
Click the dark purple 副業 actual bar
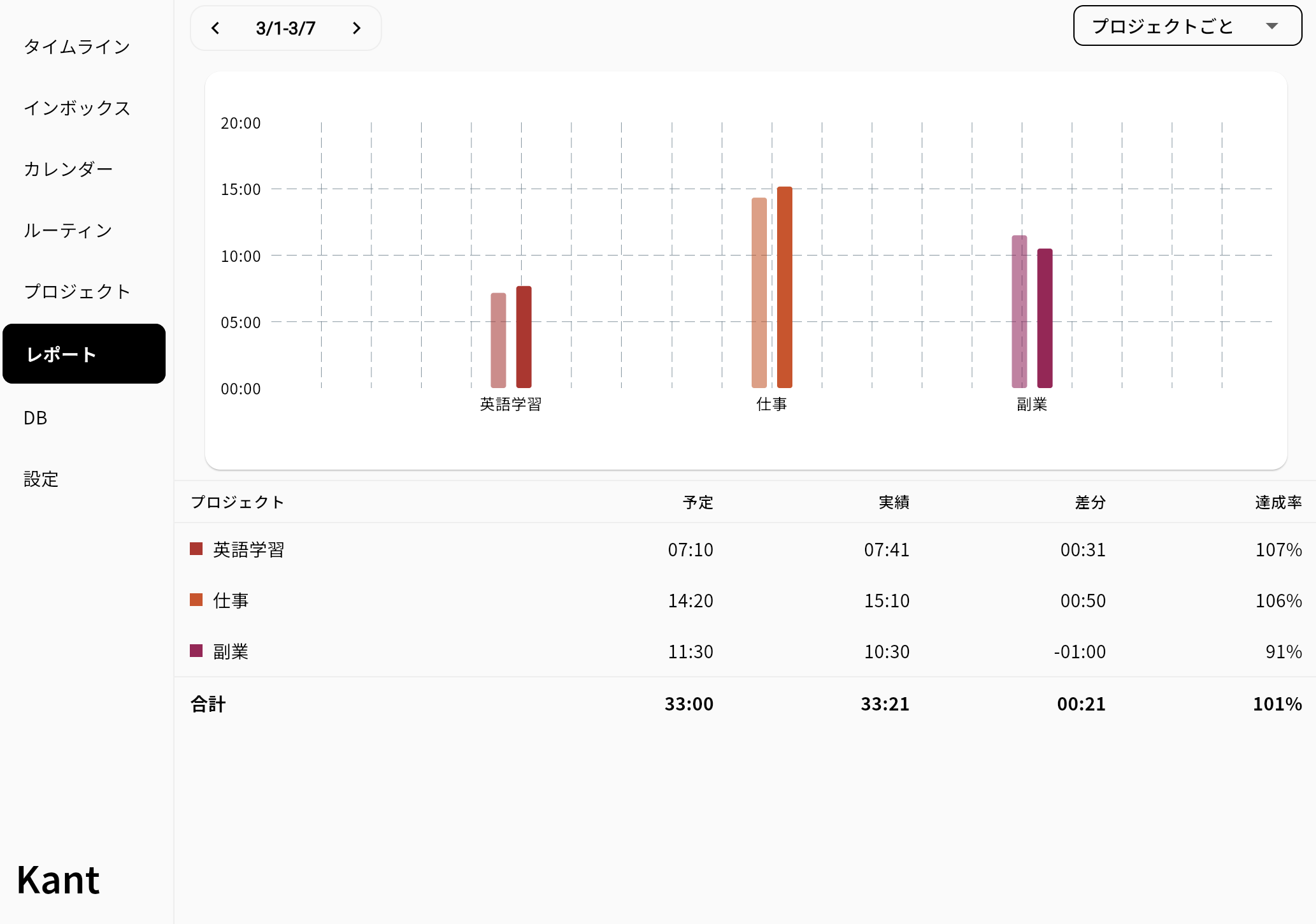[1045, 318]
